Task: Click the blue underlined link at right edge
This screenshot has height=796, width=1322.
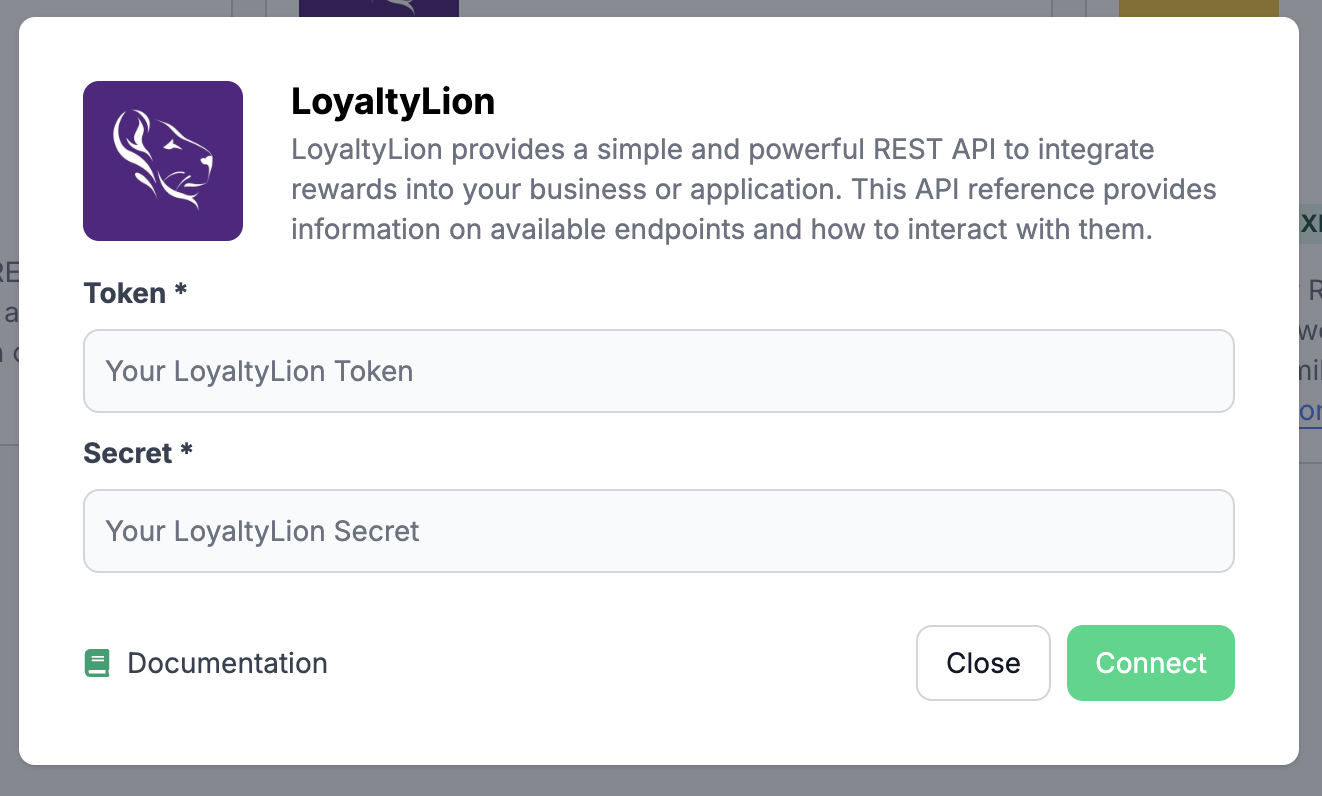Action: pos(1311,412)
